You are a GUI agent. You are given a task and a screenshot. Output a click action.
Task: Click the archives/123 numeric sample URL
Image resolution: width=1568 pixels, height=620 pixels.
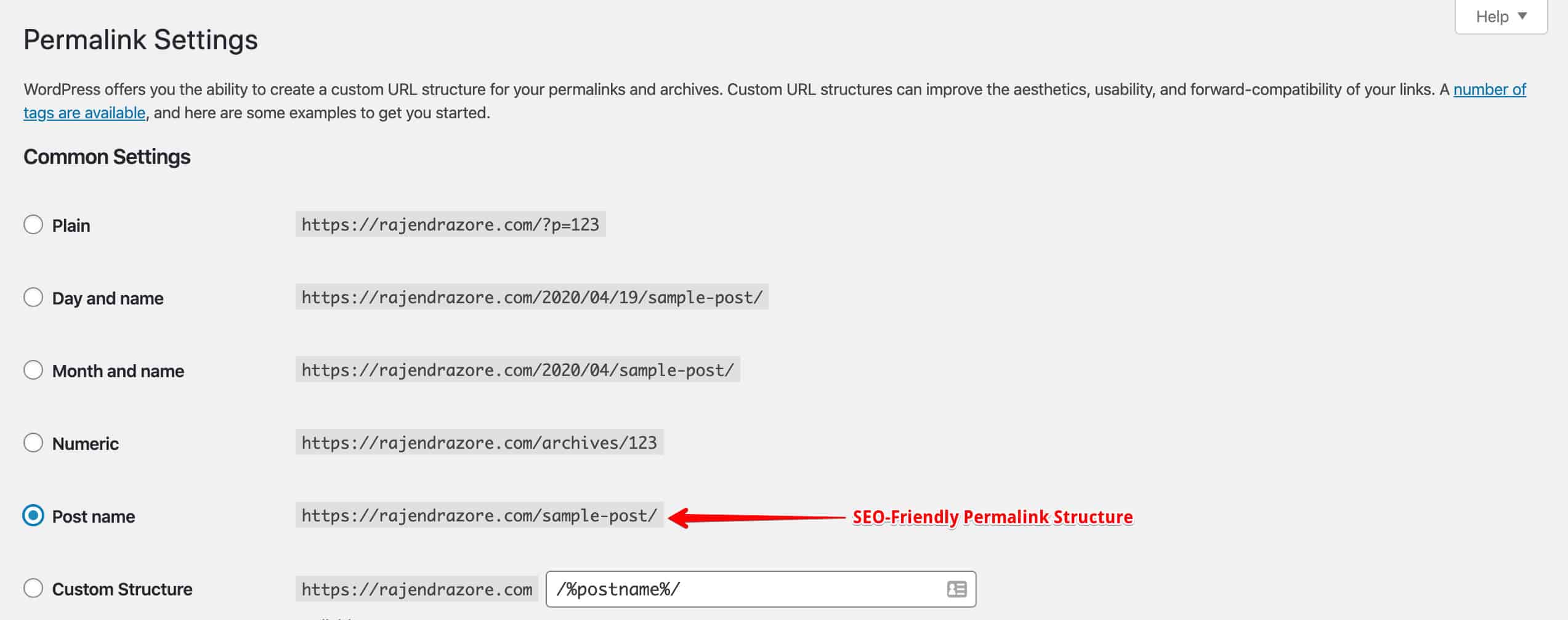(479, 443)
